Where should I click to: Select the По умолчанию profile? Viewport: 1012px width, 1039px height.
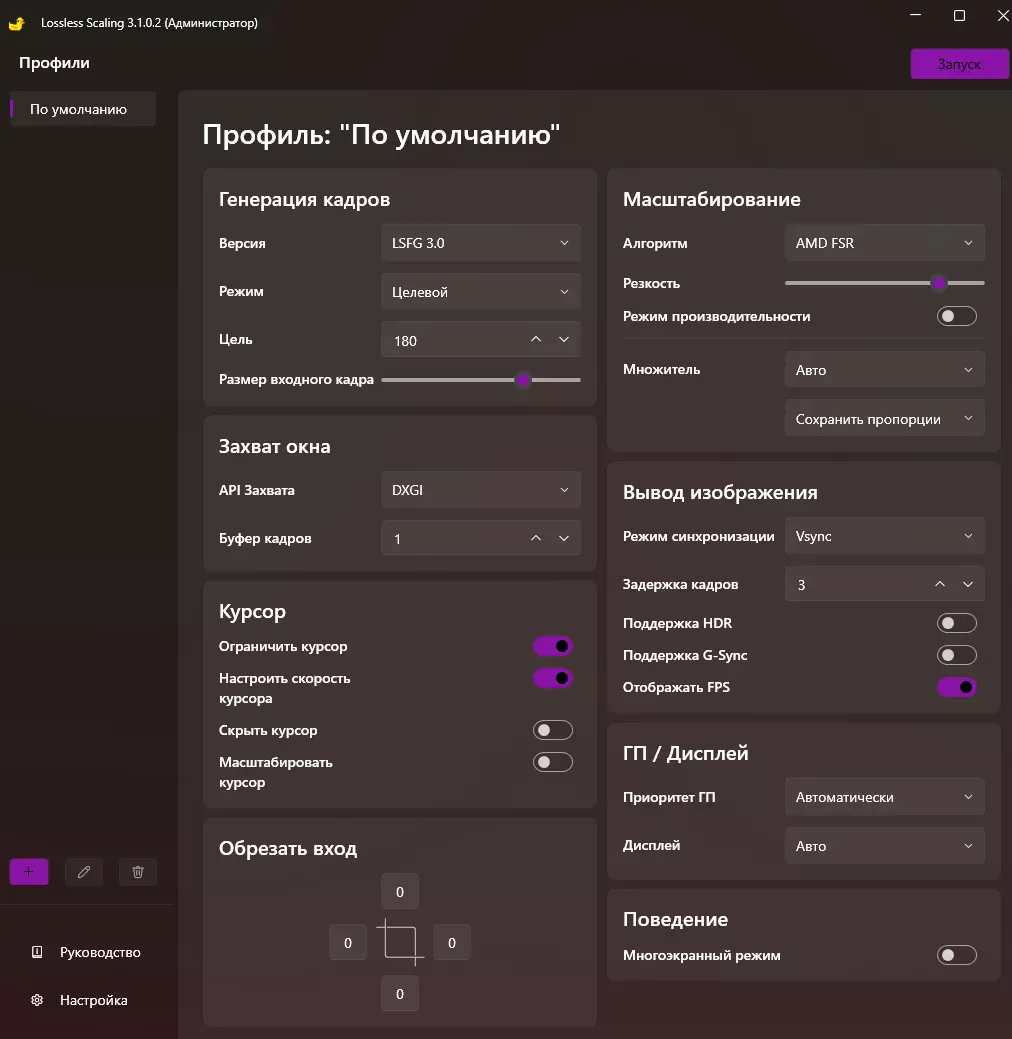pos(79,110)
